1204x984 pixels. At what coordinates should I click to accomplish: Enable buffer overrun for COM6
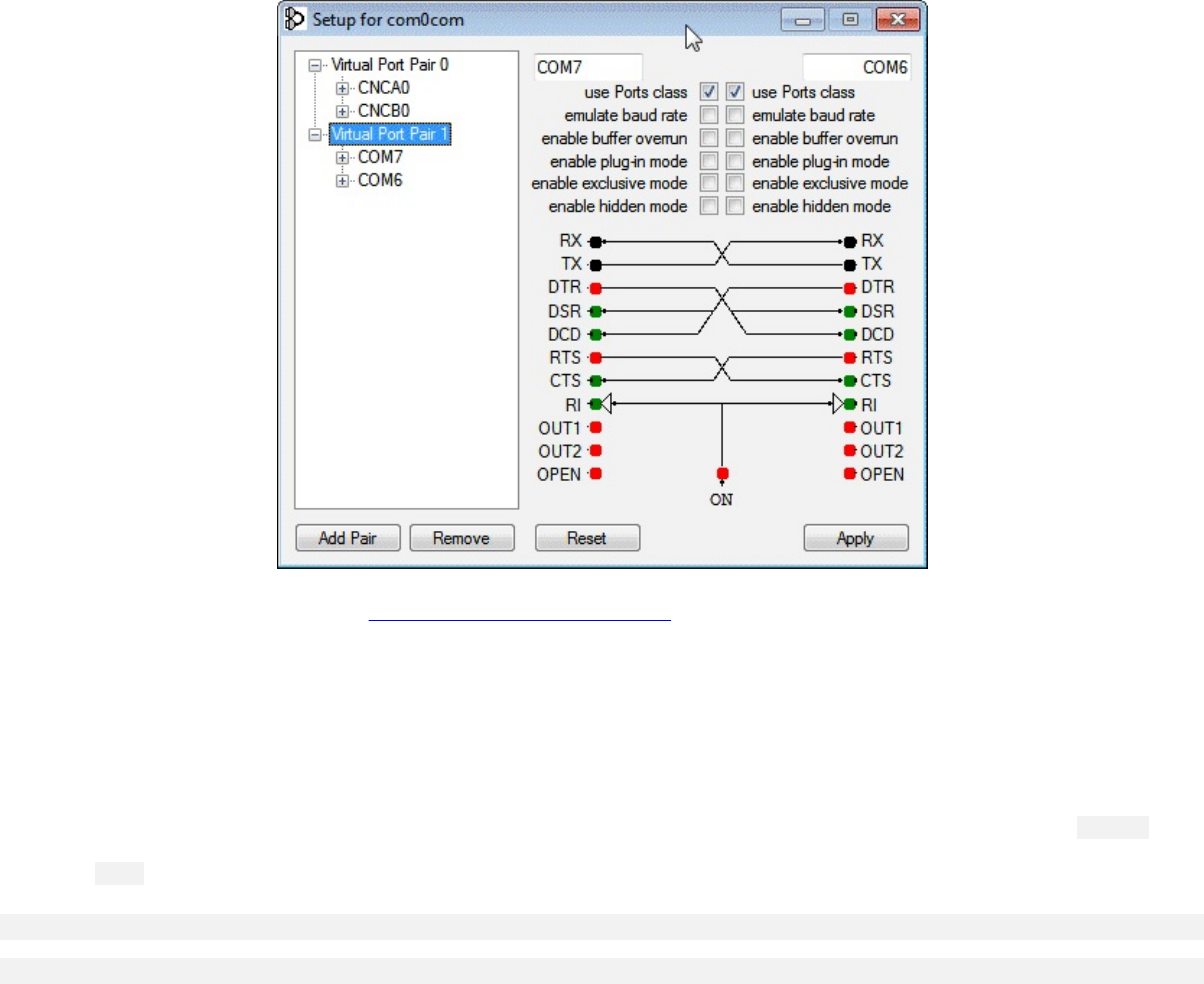click(x=735, y=138)
